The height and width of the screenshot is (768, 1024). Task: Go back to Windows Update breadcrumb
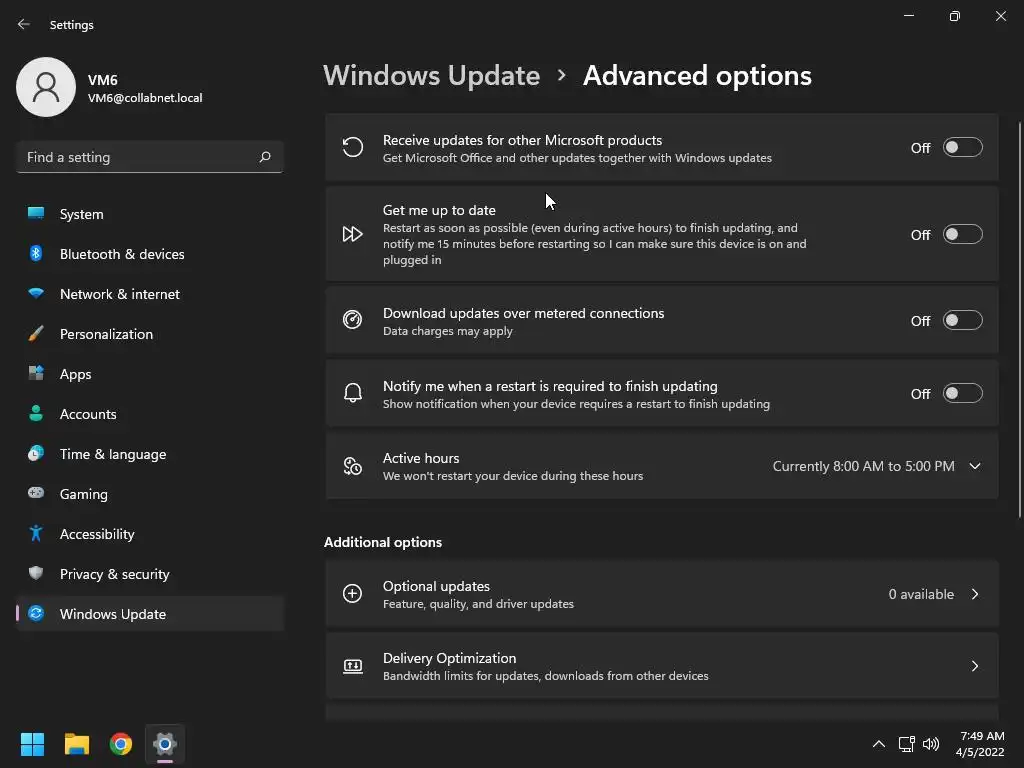point(432,76)
